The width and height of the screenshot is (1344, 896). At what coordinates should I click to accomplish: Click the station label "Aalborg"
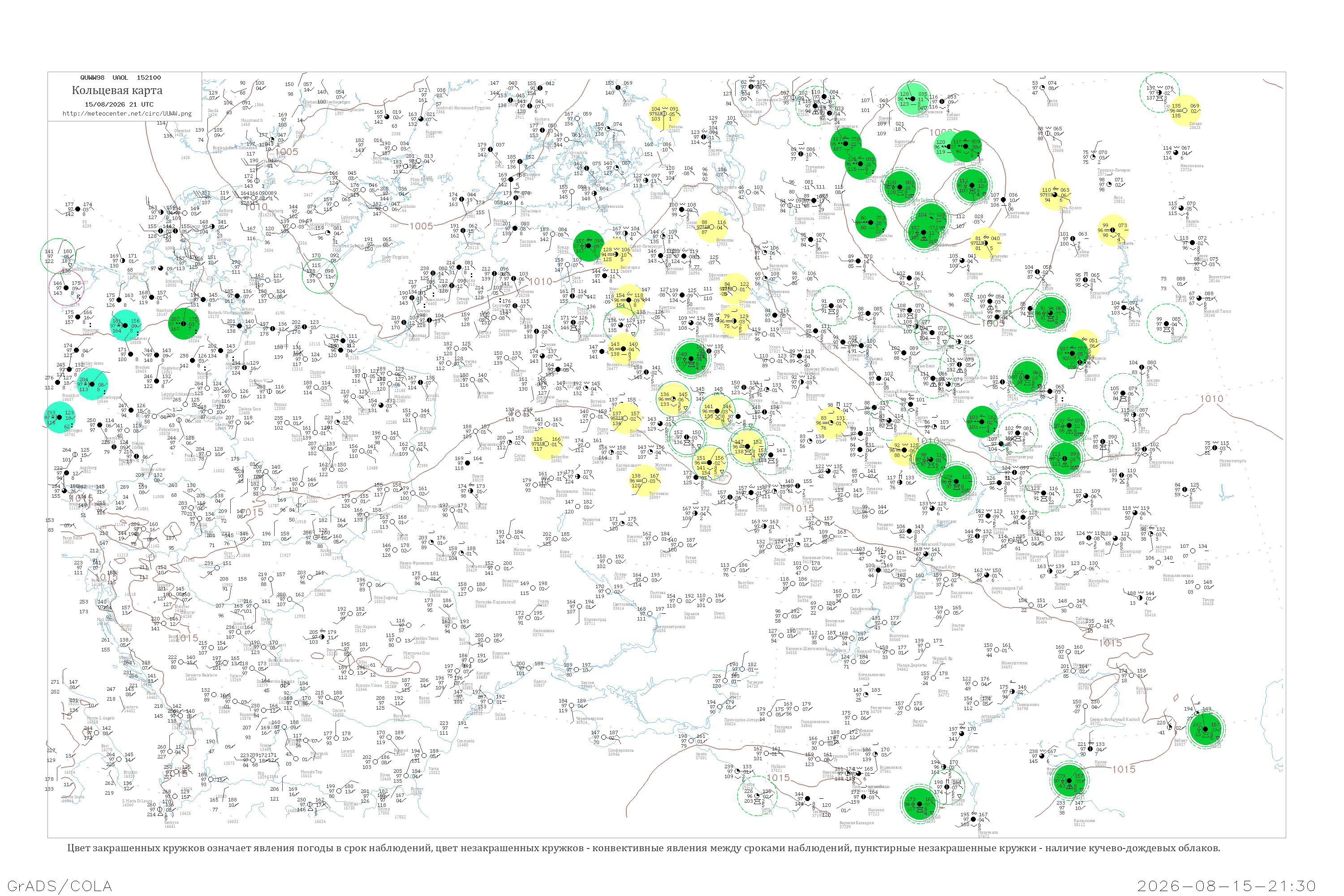226,212
